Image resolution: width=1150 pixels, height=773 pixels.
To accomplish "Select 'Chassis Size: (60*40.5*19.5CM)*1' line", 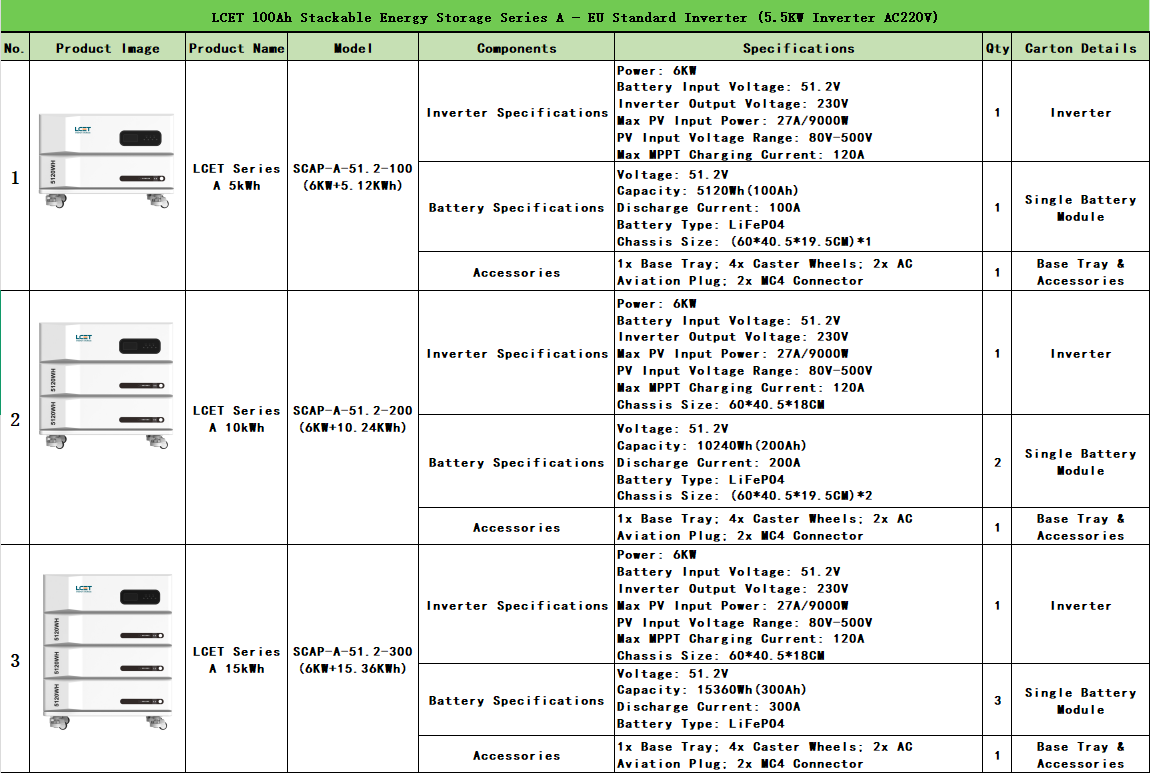I will click(x=744, y=241).
